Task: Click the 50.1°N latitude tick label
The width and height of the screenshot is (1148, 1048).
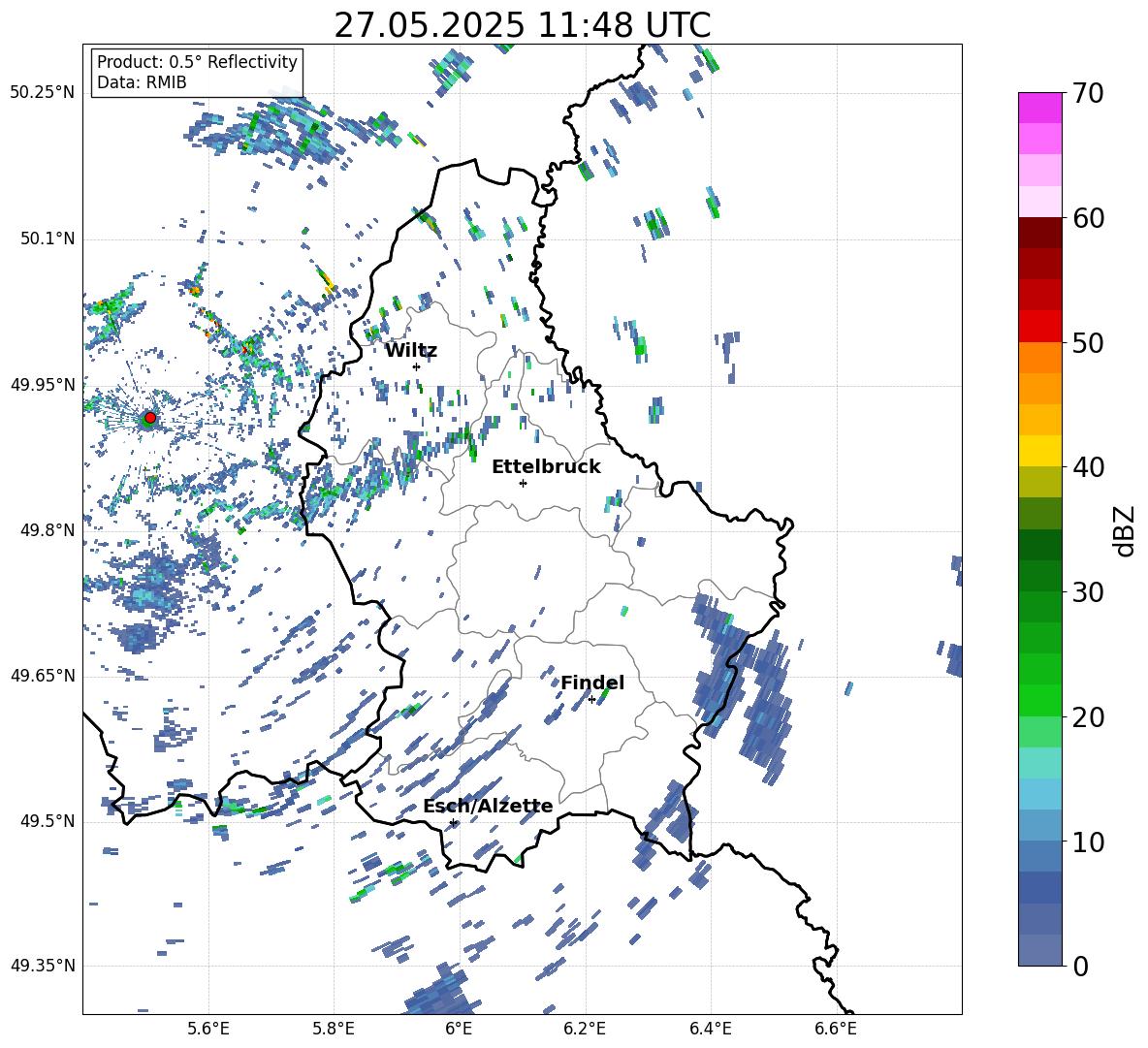Action: (x=47, y=238)
